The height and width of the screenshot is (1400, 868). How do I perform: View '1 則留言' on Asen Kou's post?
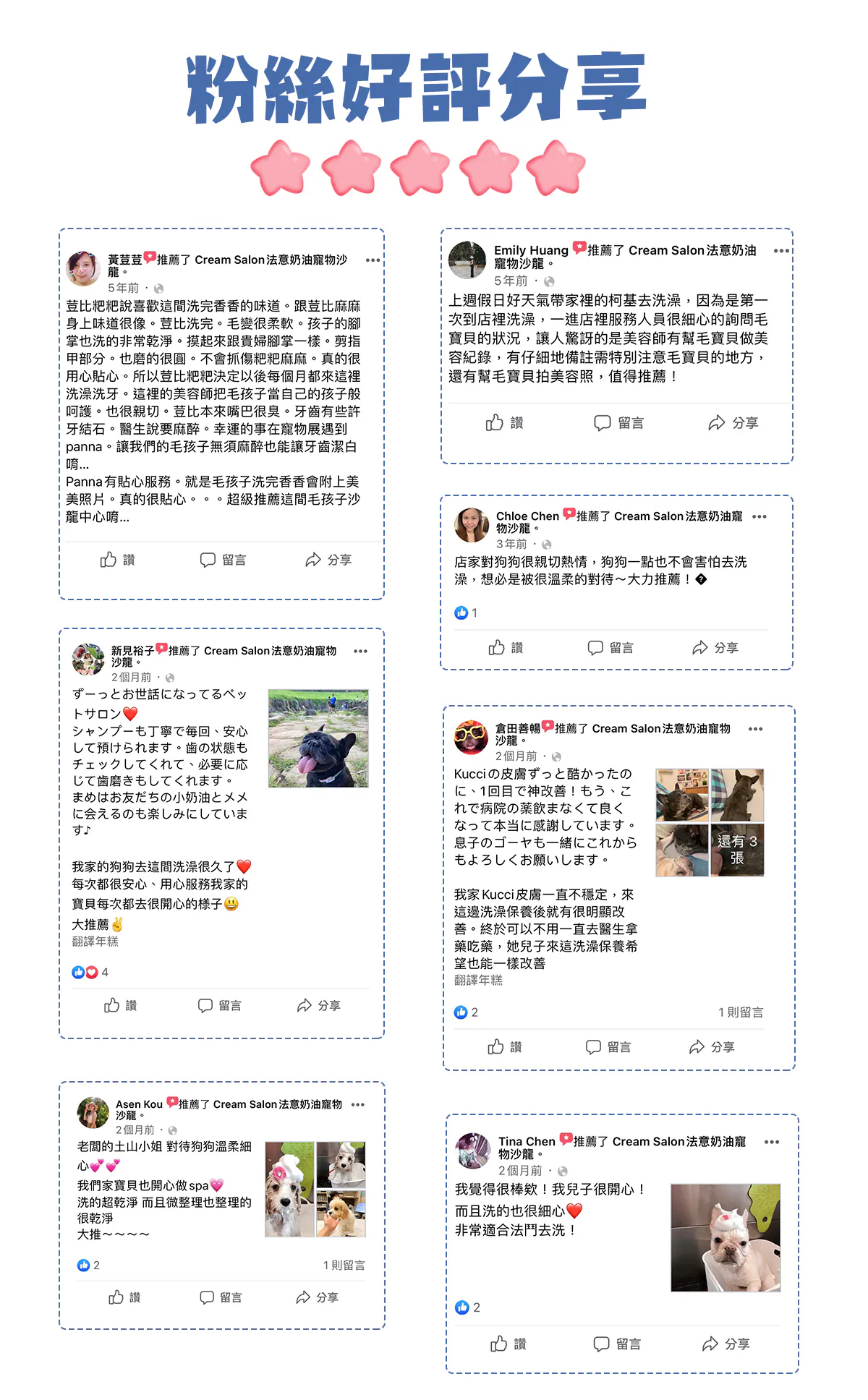[x=344, y=1265]
